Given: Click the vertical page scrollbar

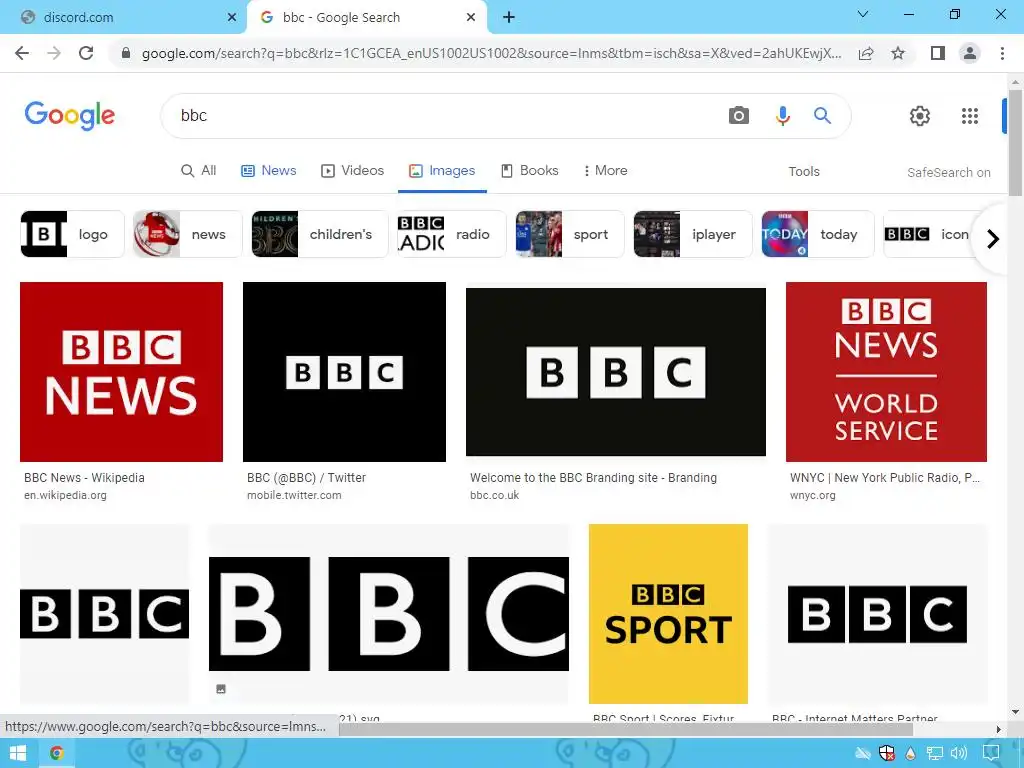Looking at the screenshot, I should pos(1015,144).
